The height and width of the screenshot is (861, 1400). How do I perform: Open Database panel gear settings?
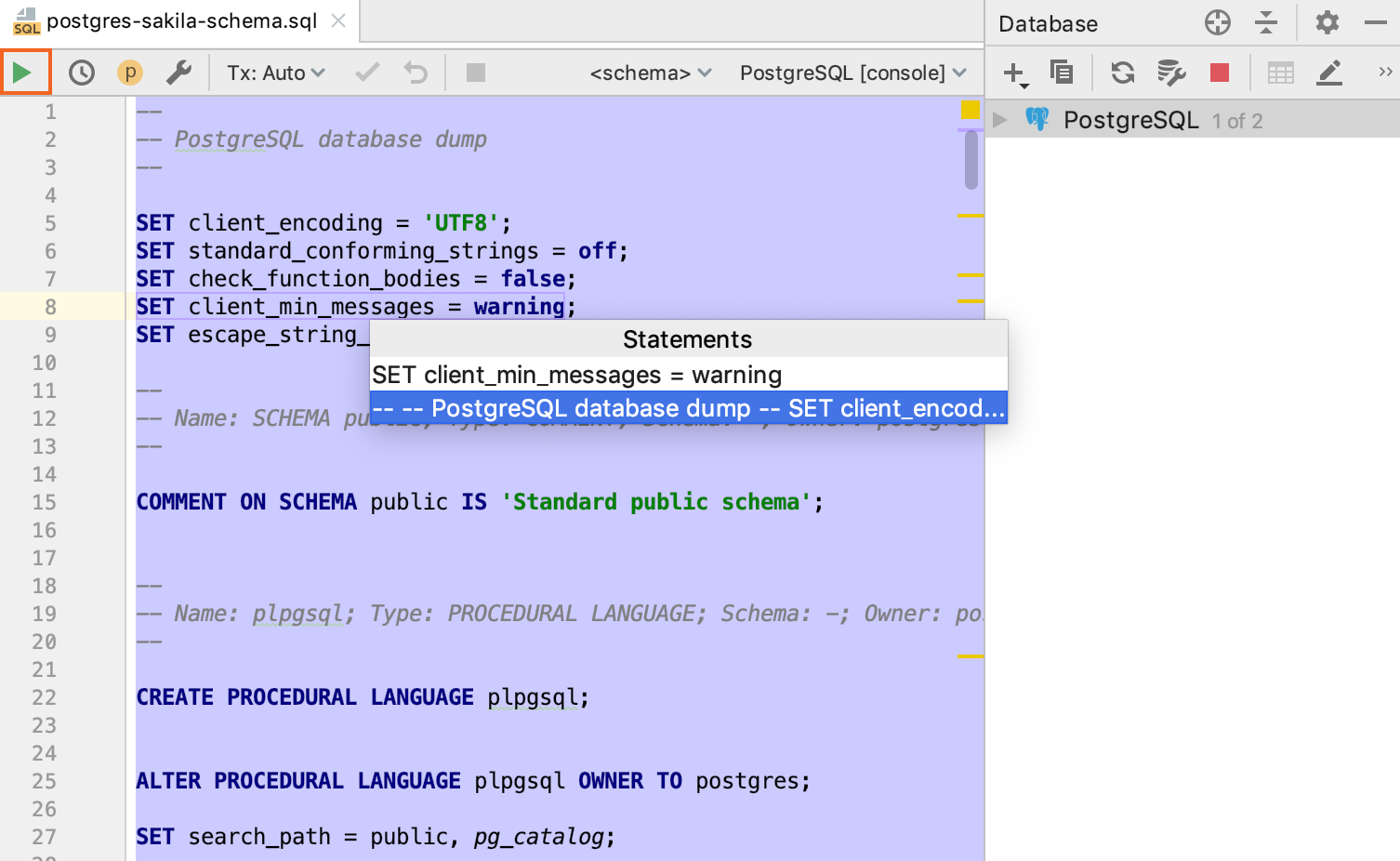click(x=1327, y=22)
